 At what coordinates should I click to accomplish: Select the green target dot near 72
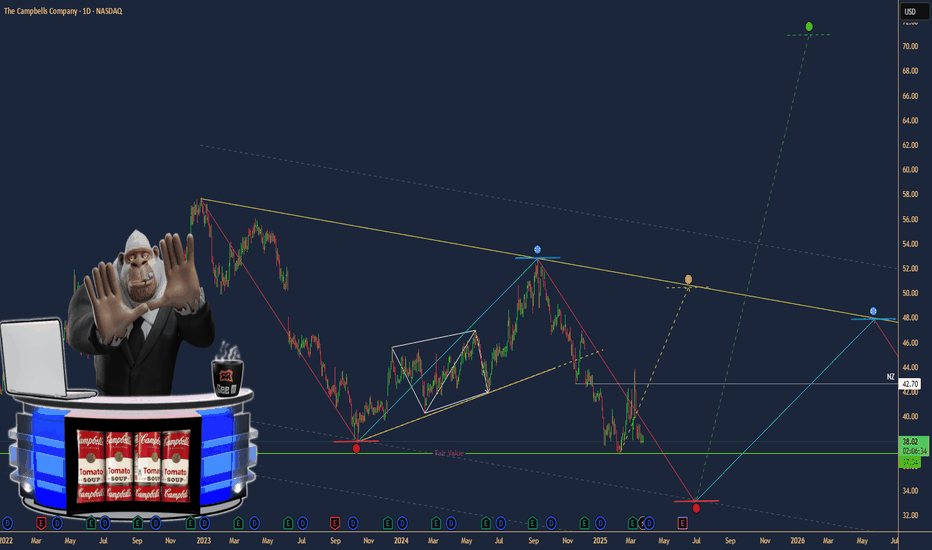(809, 26)
